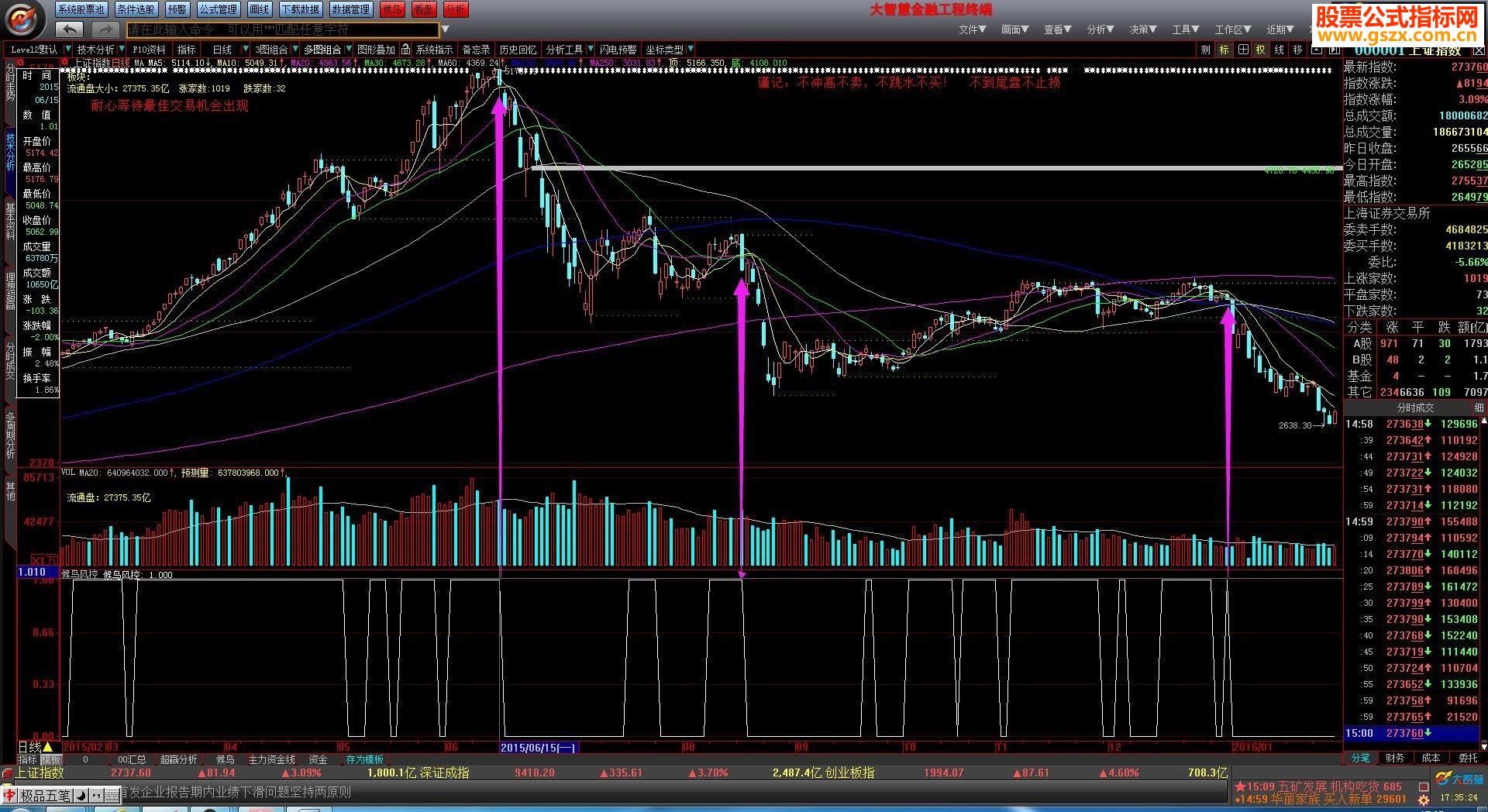The image size is (1488, 812).
Task: Open the 决策 menu
Action: coord(1142,29)
